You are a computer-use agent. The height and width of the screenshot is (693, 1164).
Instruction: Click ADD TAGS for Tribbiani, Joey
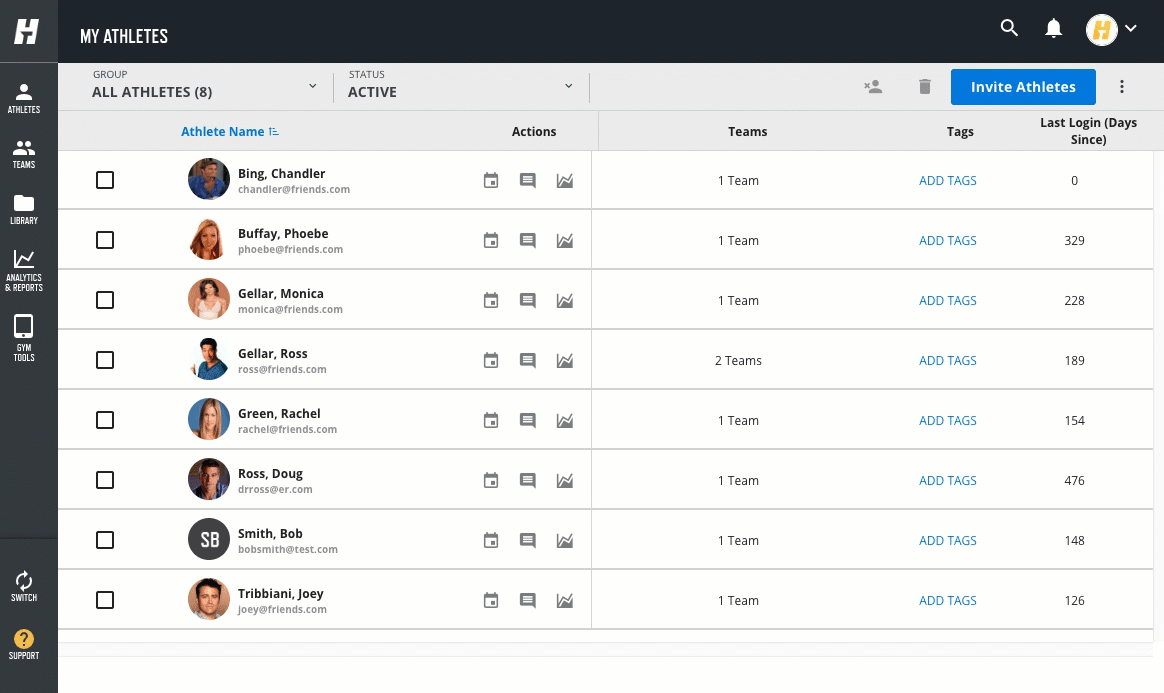tap(947, 601)
